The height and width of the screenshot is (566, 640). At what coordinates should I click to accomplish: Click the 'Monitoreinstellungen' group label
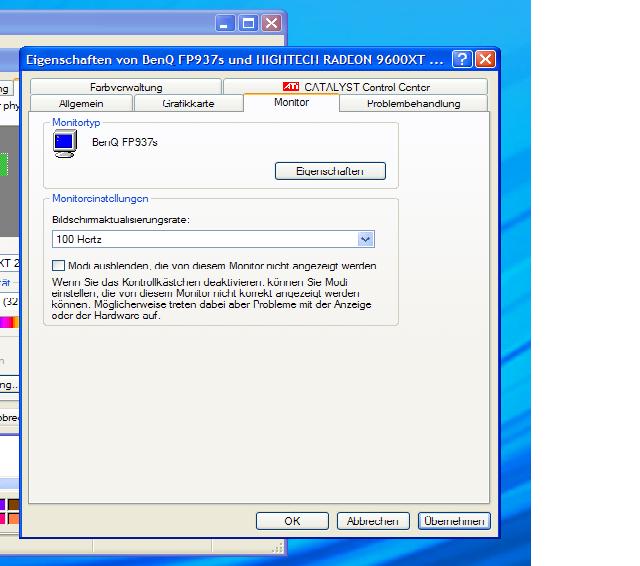tap(100, 198)
